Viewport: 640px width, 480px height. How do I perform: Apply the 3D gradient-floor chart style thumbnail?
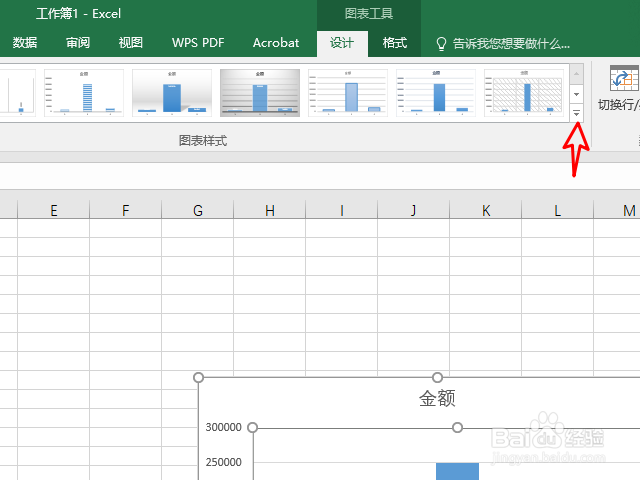(x=172, y=93)
